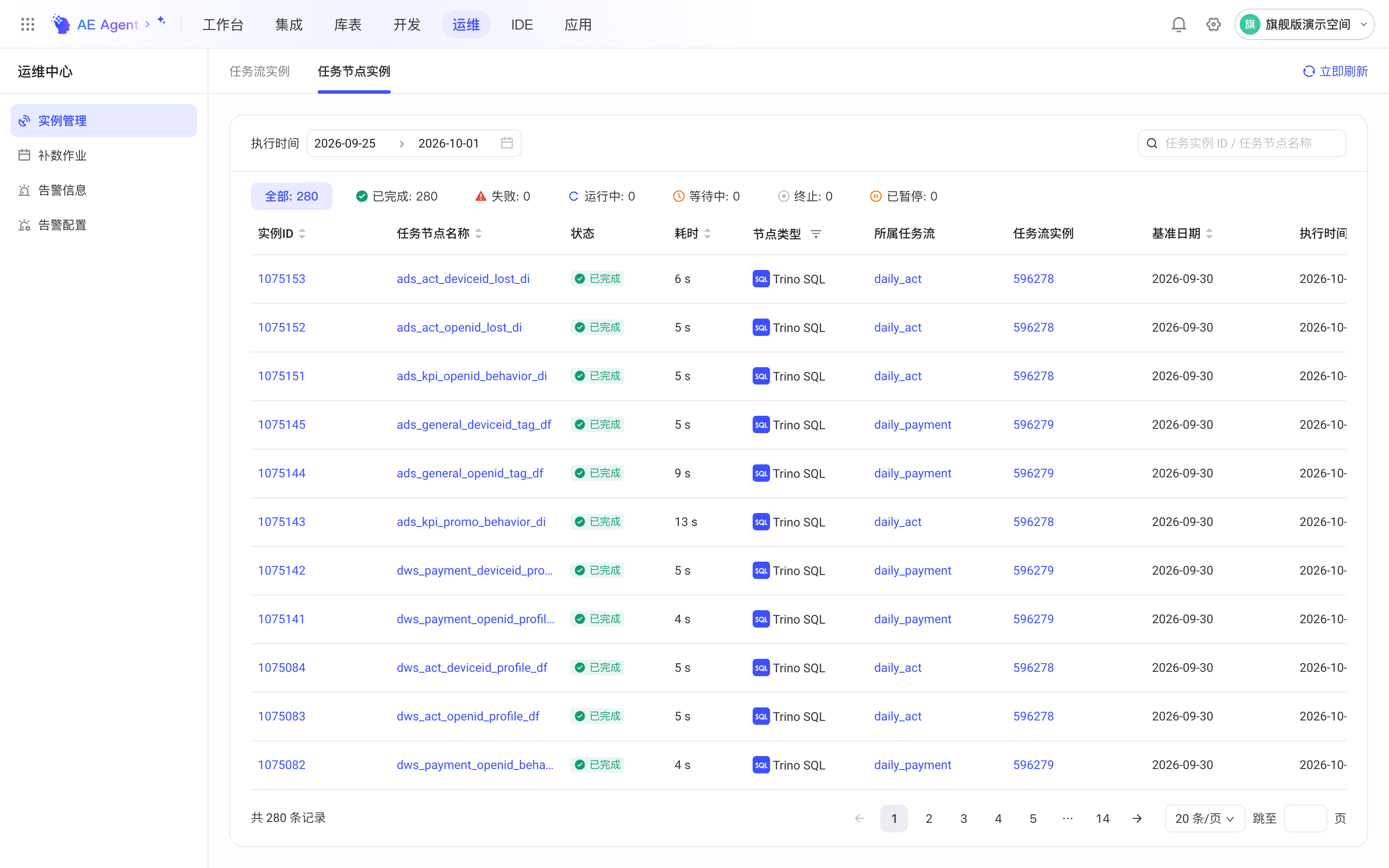Click the refresh icon by 立即刷新
Image resolution: width=1389 pixels, height=868 pixels.
click(x=1309, y=71)
